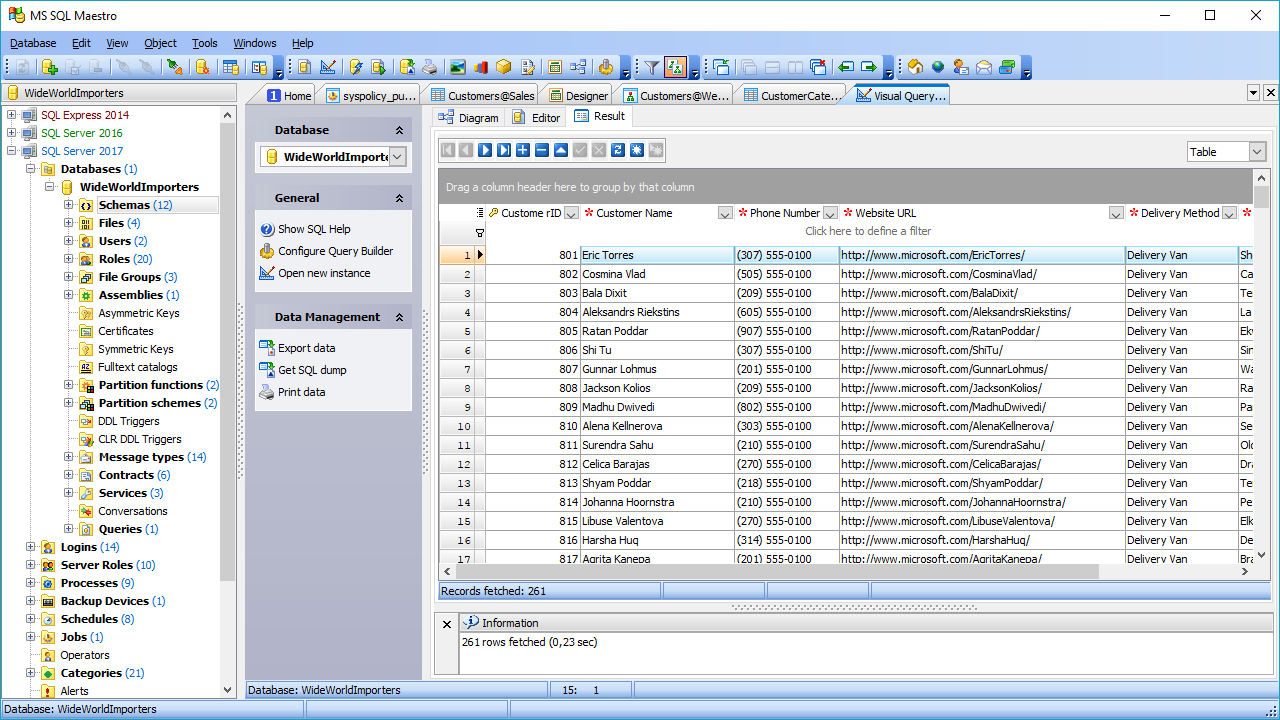
Task: Switch to the Diagram tab
Action: click(468, 117)
